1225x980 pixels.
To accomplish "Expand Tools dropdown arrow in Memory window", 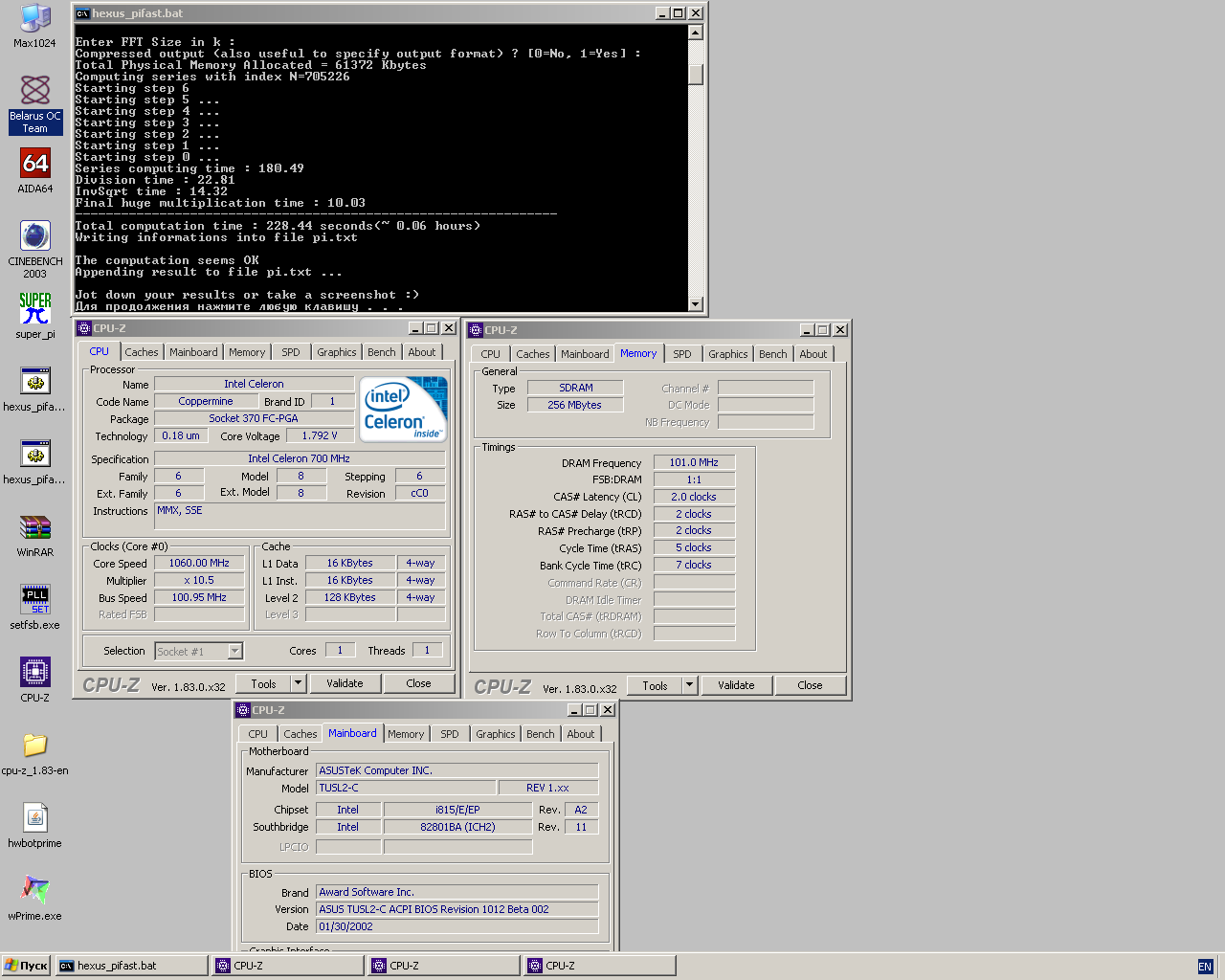I will pyautogui.click(x=690, y=685).
